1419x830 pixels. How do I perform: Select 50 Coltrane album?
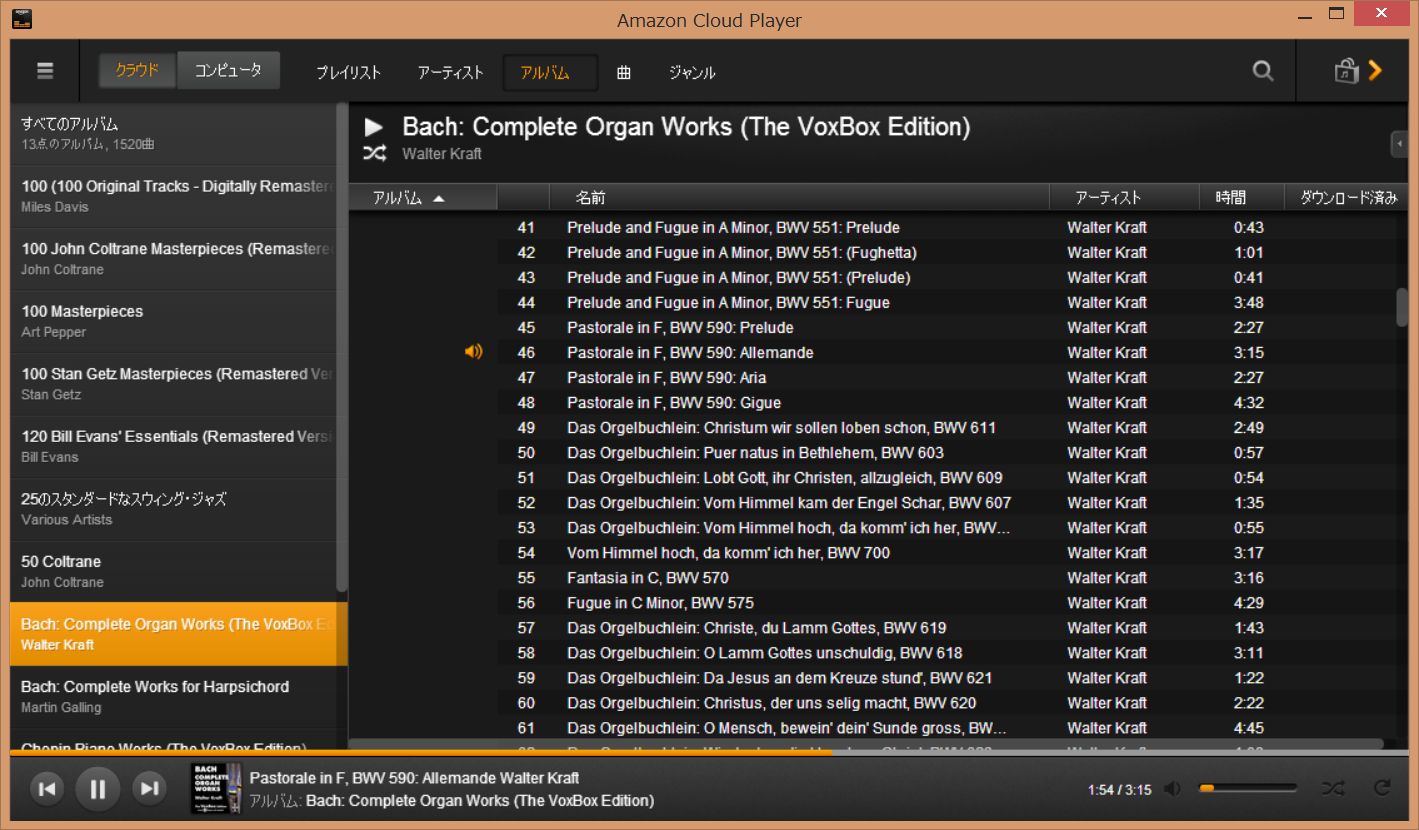pos(173,571)
